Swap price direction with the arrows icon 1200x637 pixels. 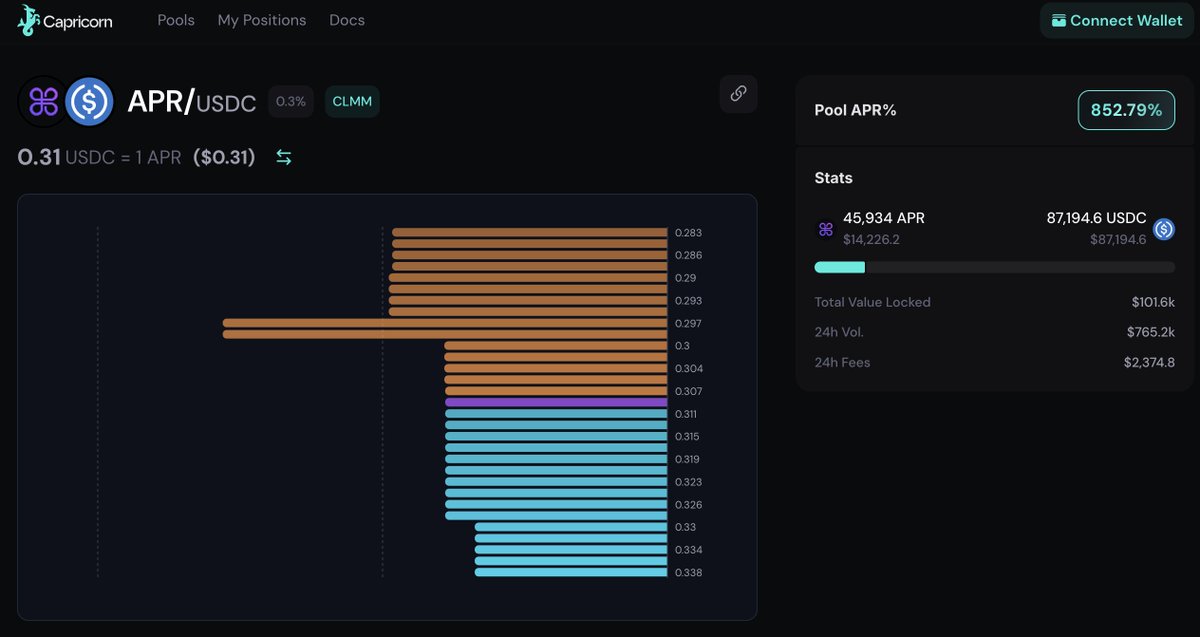(x=284, y=157)
